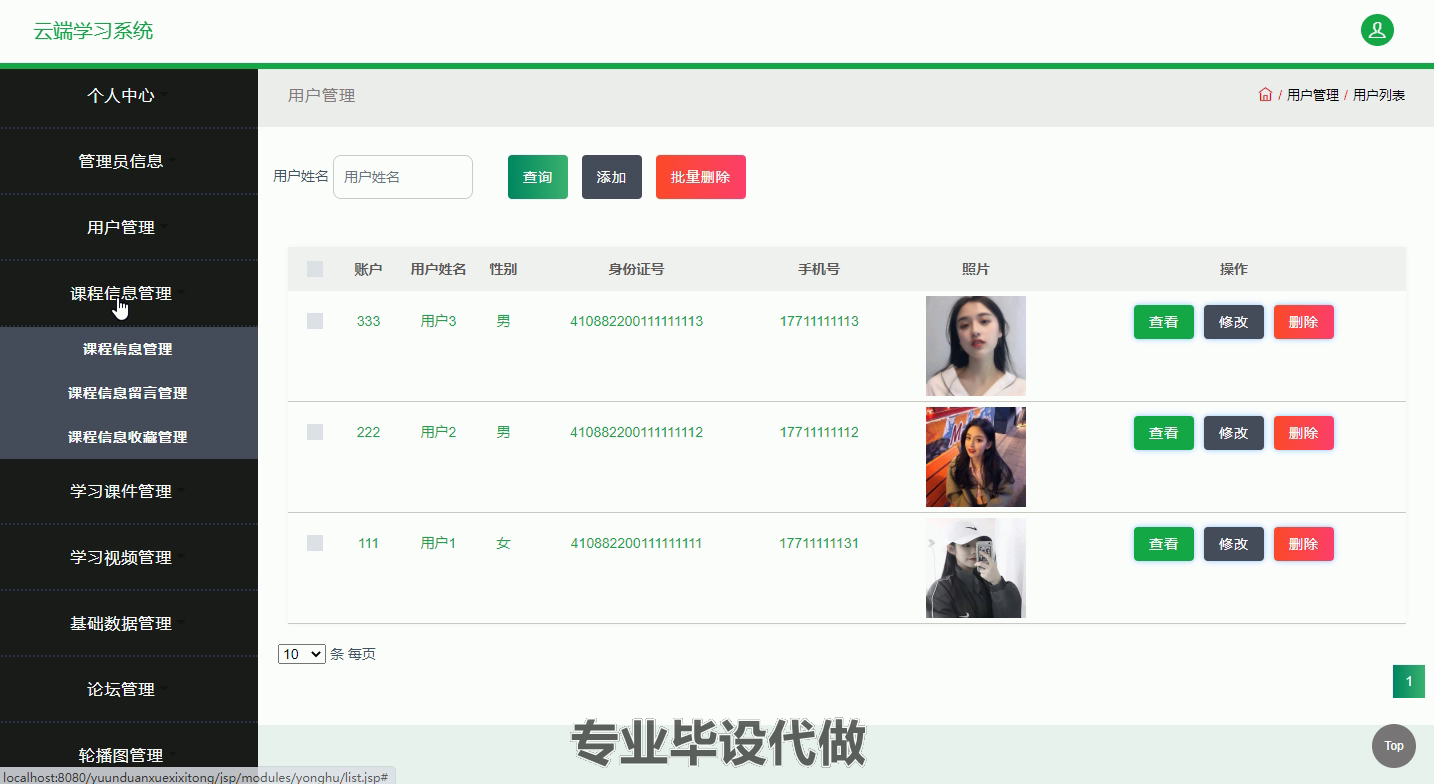1434x784 pixels.
Task: Expand the 学习课件管理 sidebar menu
Action: (129, 491)
